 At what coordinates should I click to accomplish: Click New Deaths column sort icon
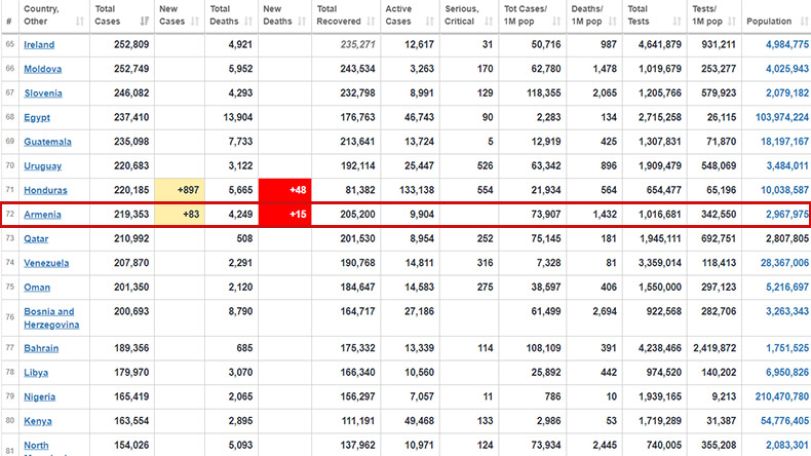click(x=302, y=21)
